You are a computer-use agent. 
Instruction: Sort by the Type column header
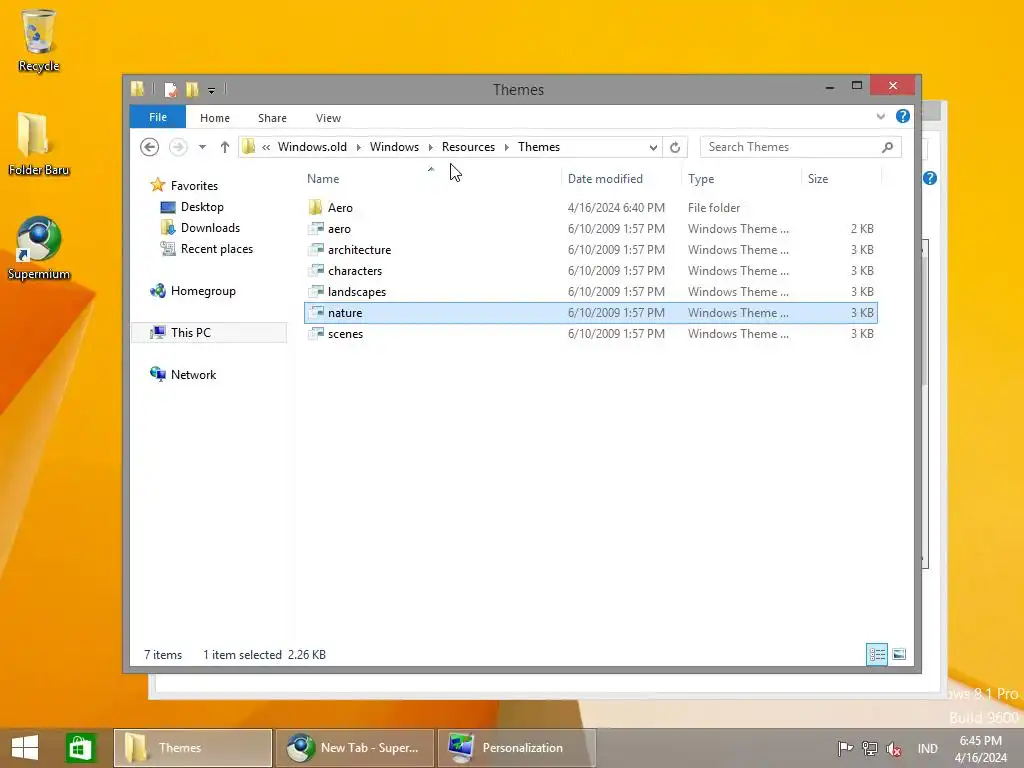point(701,179)
